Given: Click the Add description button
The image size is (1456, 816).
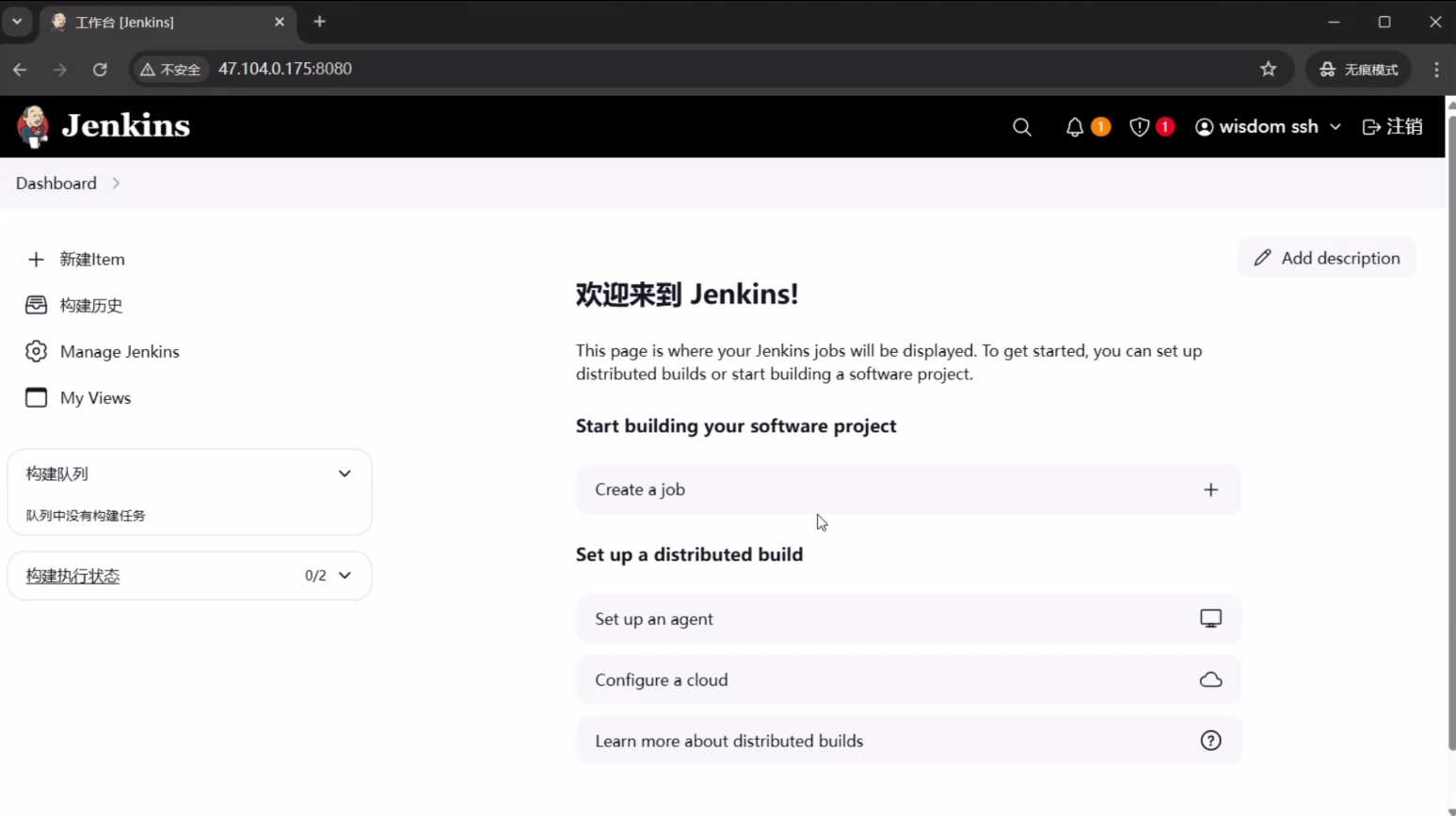Looking at the screenshot, I should [1327, 258].
